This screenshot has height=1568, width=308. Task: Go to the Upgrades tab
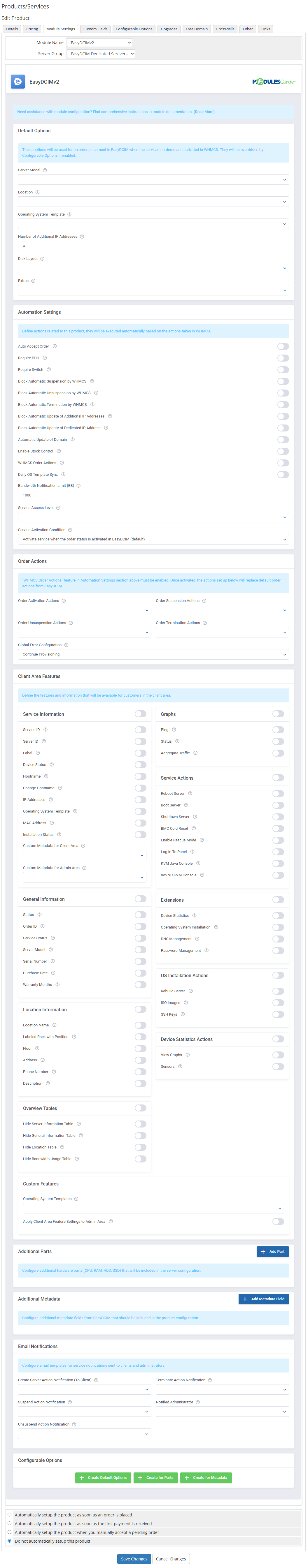pyautogui.click(x=169, y=29)
